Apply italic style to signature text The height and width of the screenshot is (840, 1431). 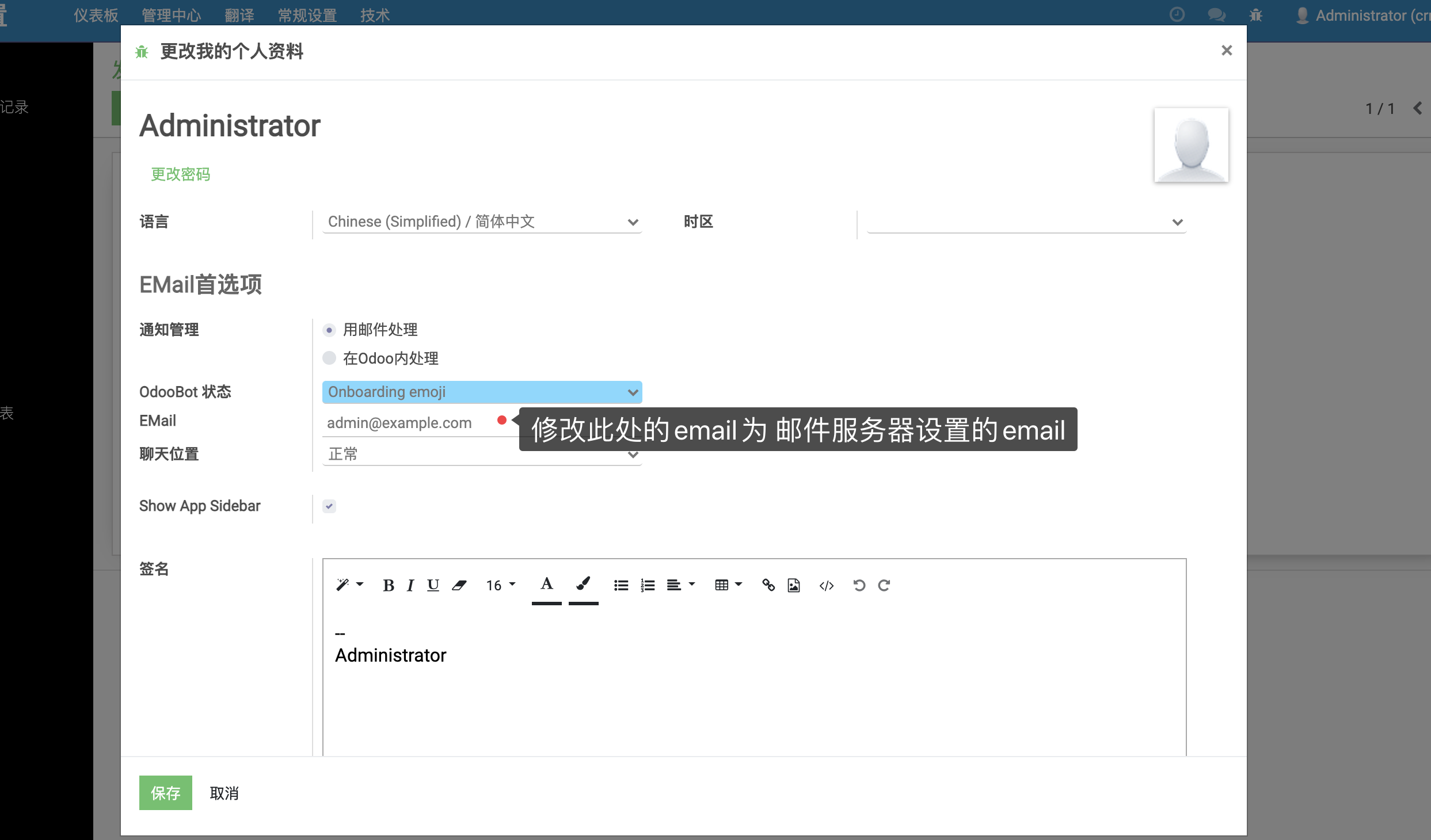click(x=410, y=585)
